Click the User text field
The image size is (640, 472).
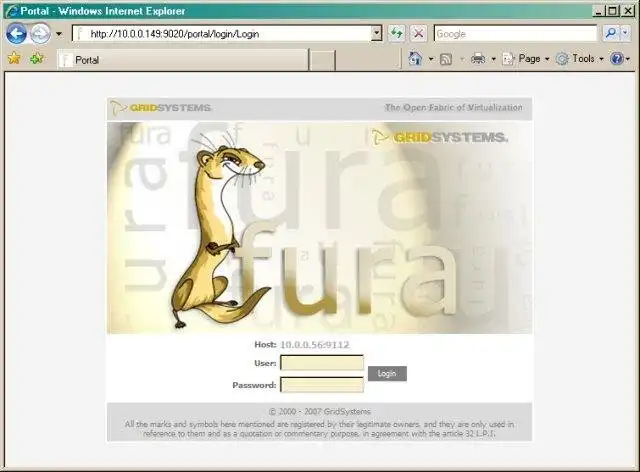click(322, 363)
